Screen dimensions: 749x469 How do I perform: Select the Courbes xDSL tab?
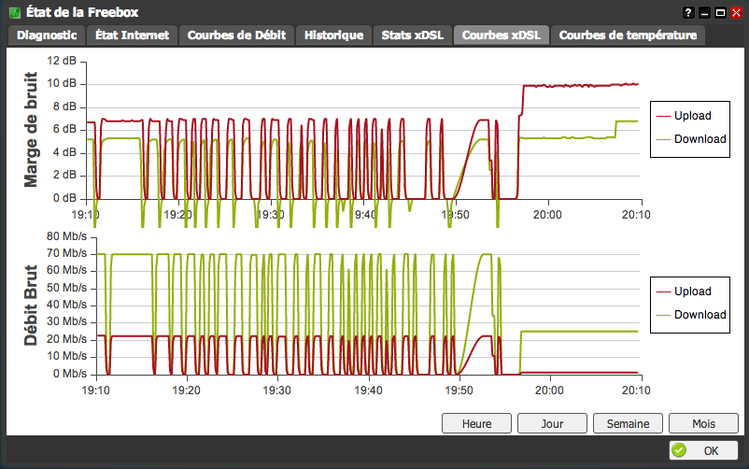tap(501, 35)
